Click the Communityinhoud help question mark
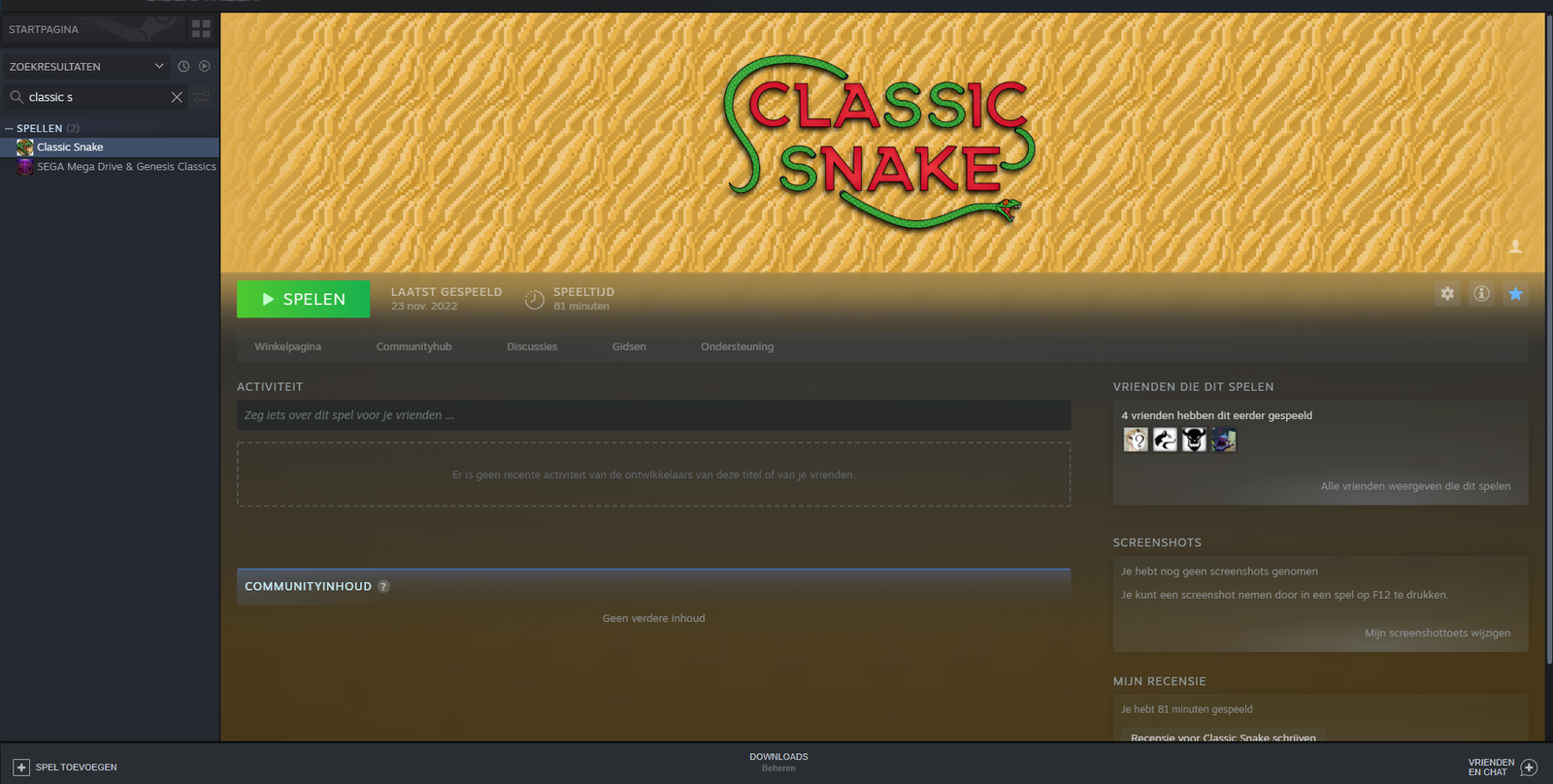 coord(383,586)
